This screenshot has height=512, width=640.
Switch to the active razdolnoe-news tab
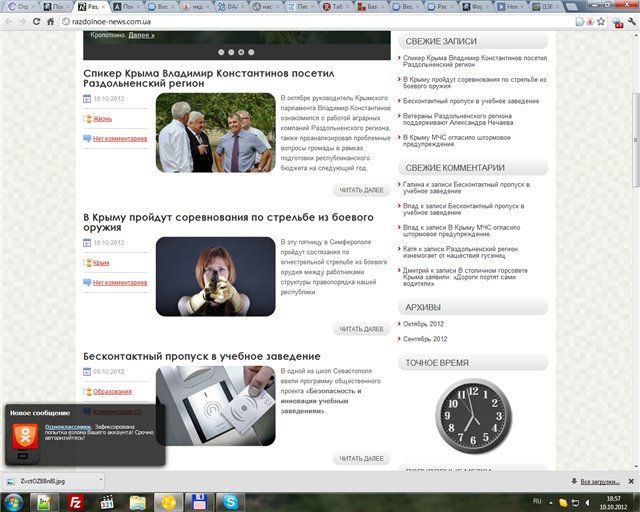click(x=92, y=7)
